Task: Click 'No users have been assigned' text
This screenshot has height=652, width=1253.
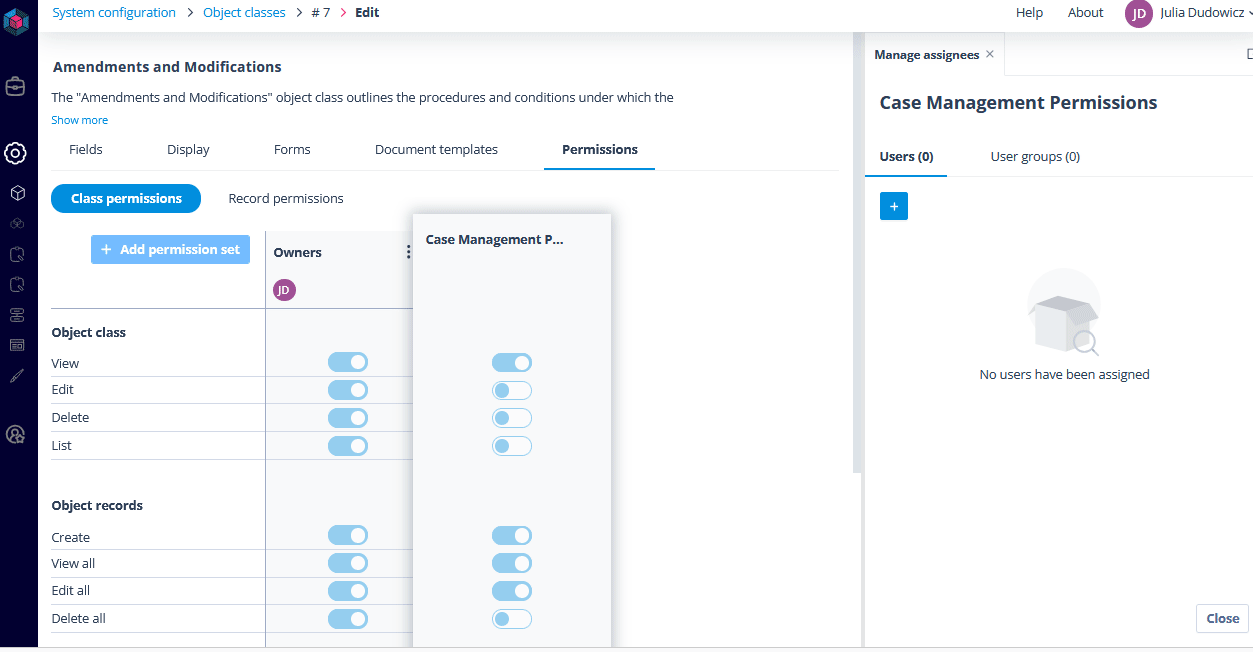Action: click(x=1064, y=375)
